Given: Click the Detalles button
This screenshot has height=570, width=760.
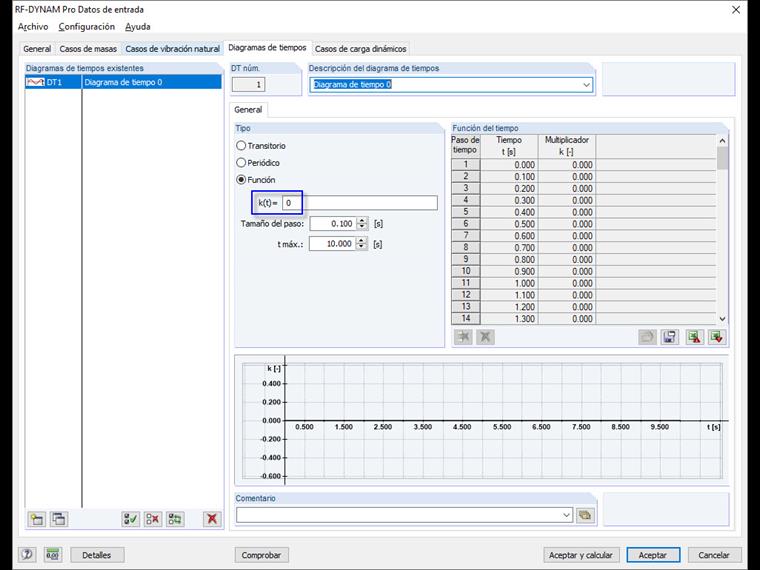Looking at the screenshot, I should point(96,555).
